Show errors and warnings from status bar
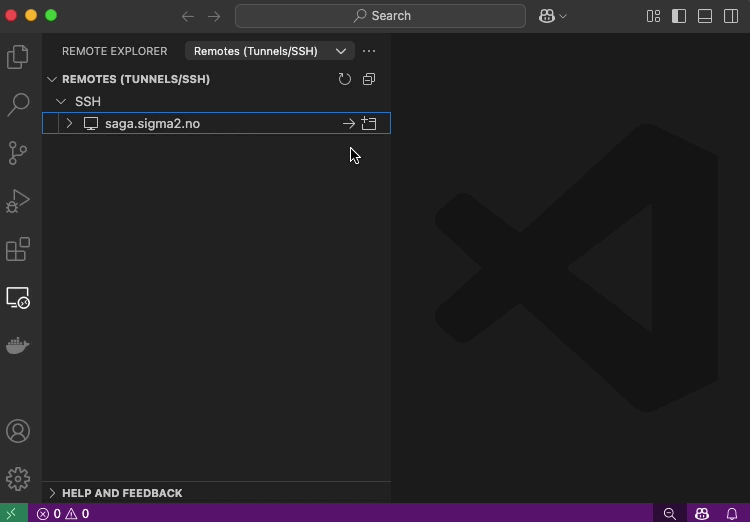 (x=63, y=513)
